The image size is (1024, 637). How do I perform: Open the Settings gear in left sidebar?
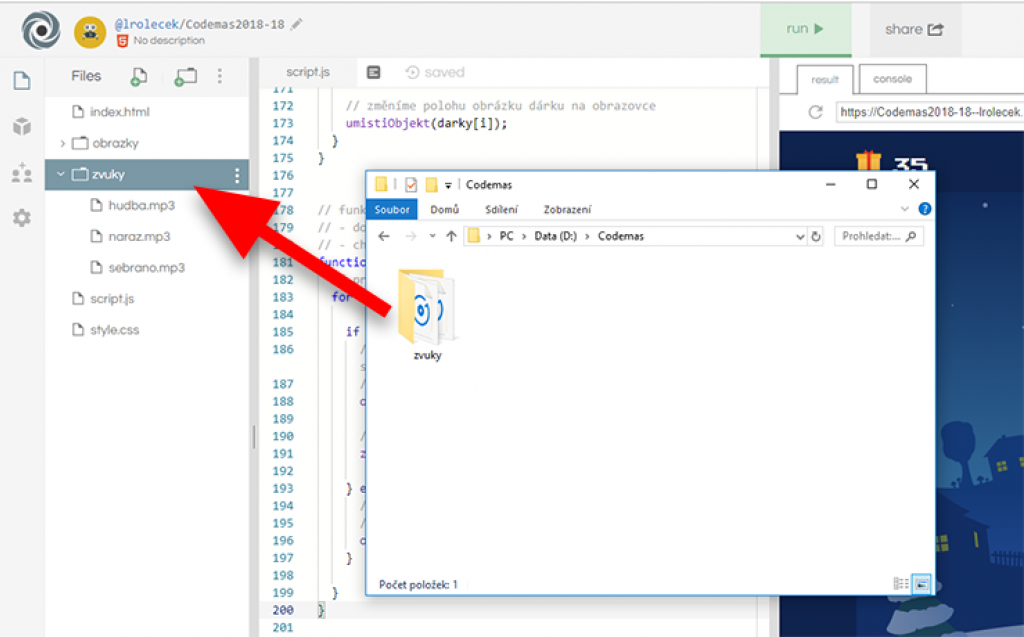click(x=21, y=218)
